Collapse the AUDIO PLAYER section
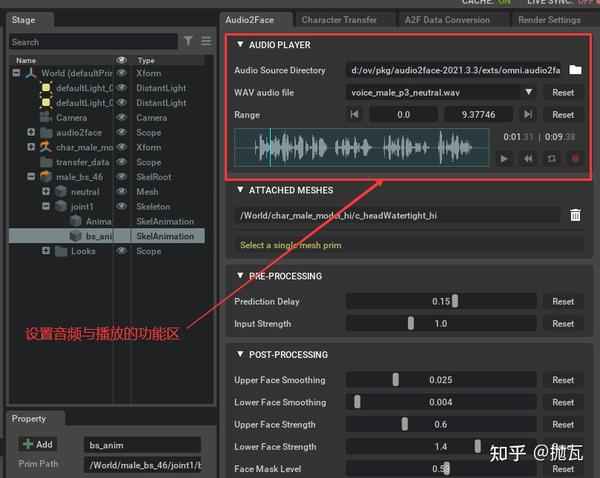 (x=240, y=45)
